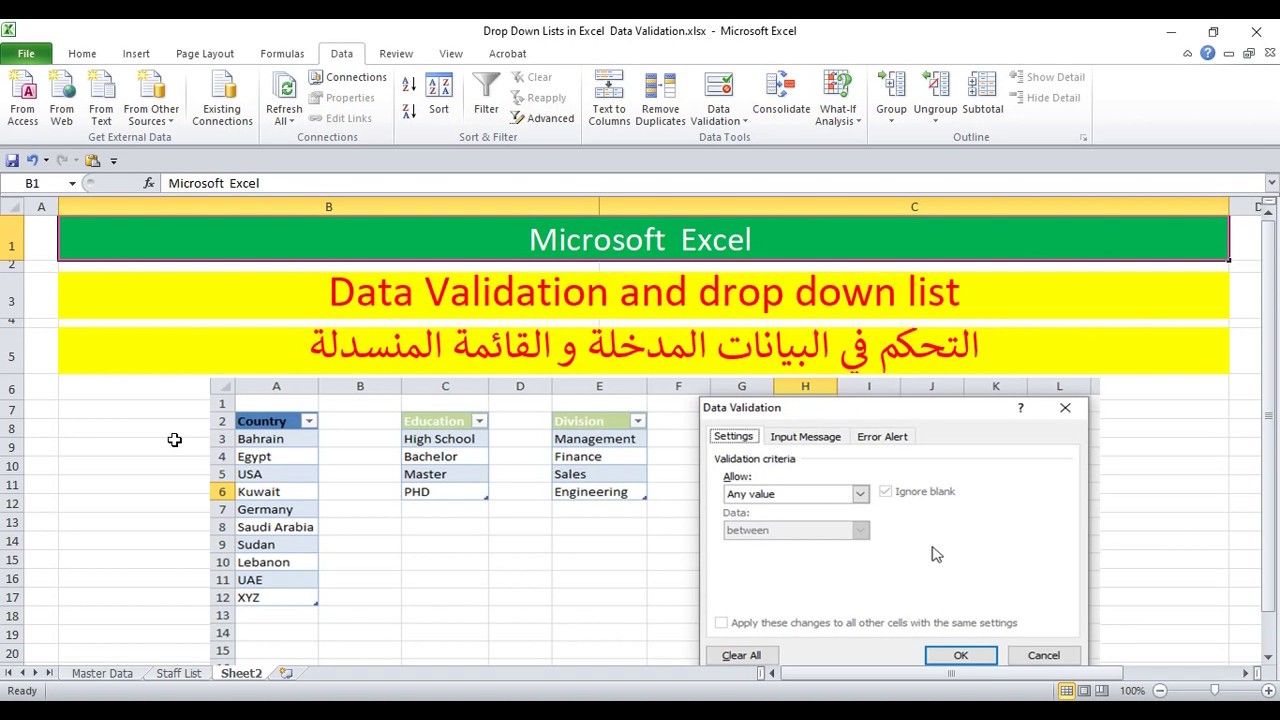
Task: Import data From Access
Action: (22, 98)
